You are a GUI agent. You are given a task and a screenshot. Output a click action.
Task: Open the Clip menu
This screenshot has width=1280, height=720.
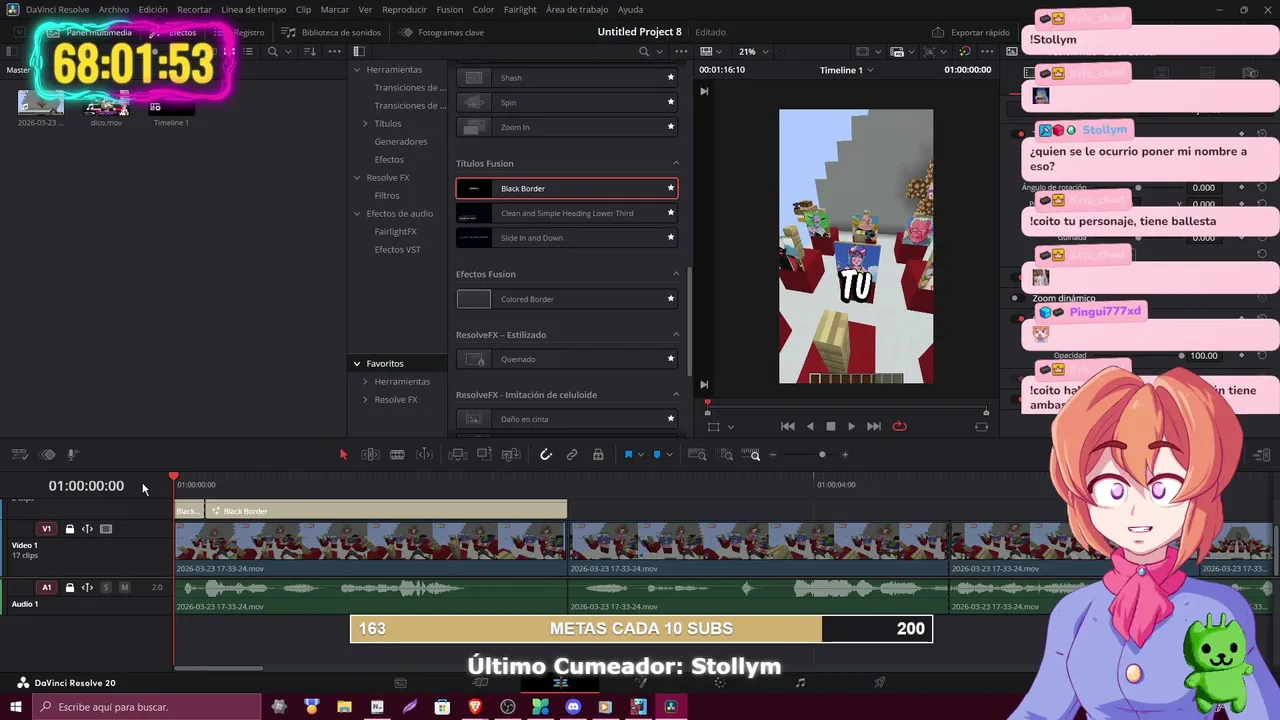303,9
